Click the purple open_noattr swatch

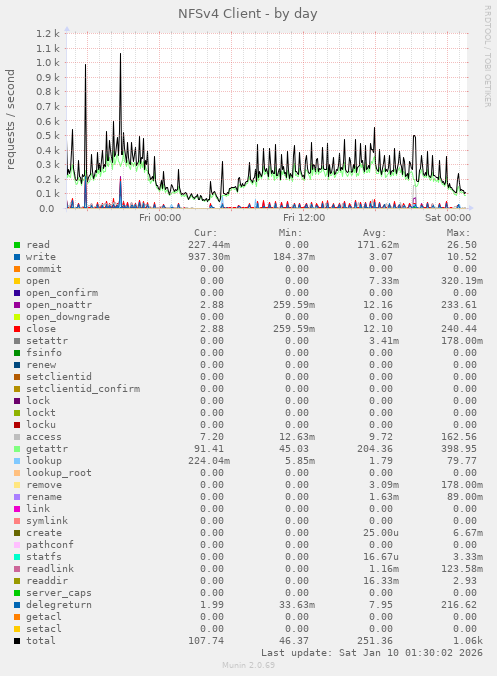(x=17, y=305)
